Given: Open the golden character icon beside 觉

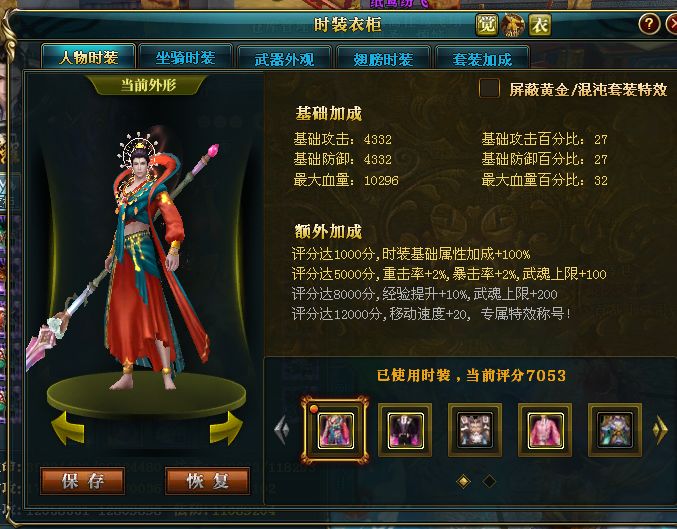Looking at the screenshot, I should pos(513,25).
